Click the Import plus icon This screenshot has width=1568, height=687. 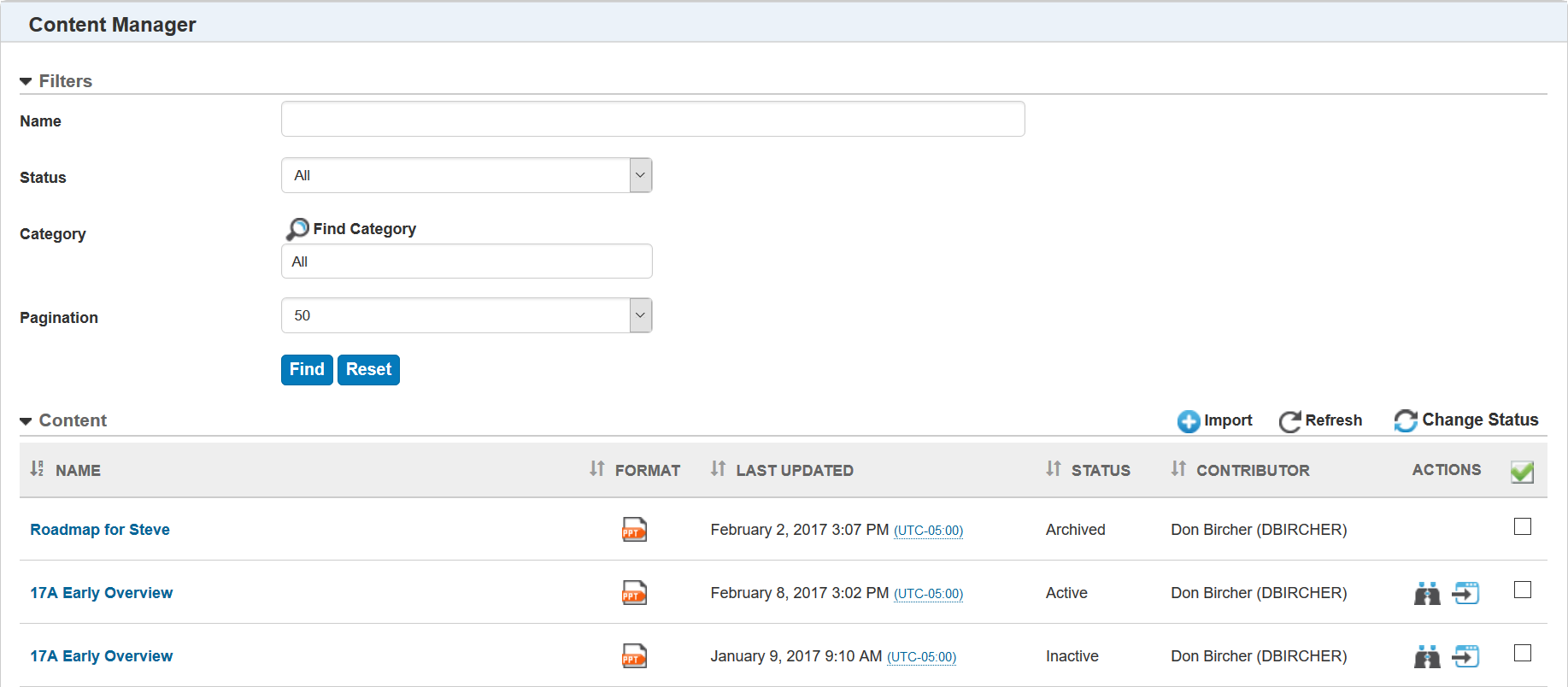1188,421
